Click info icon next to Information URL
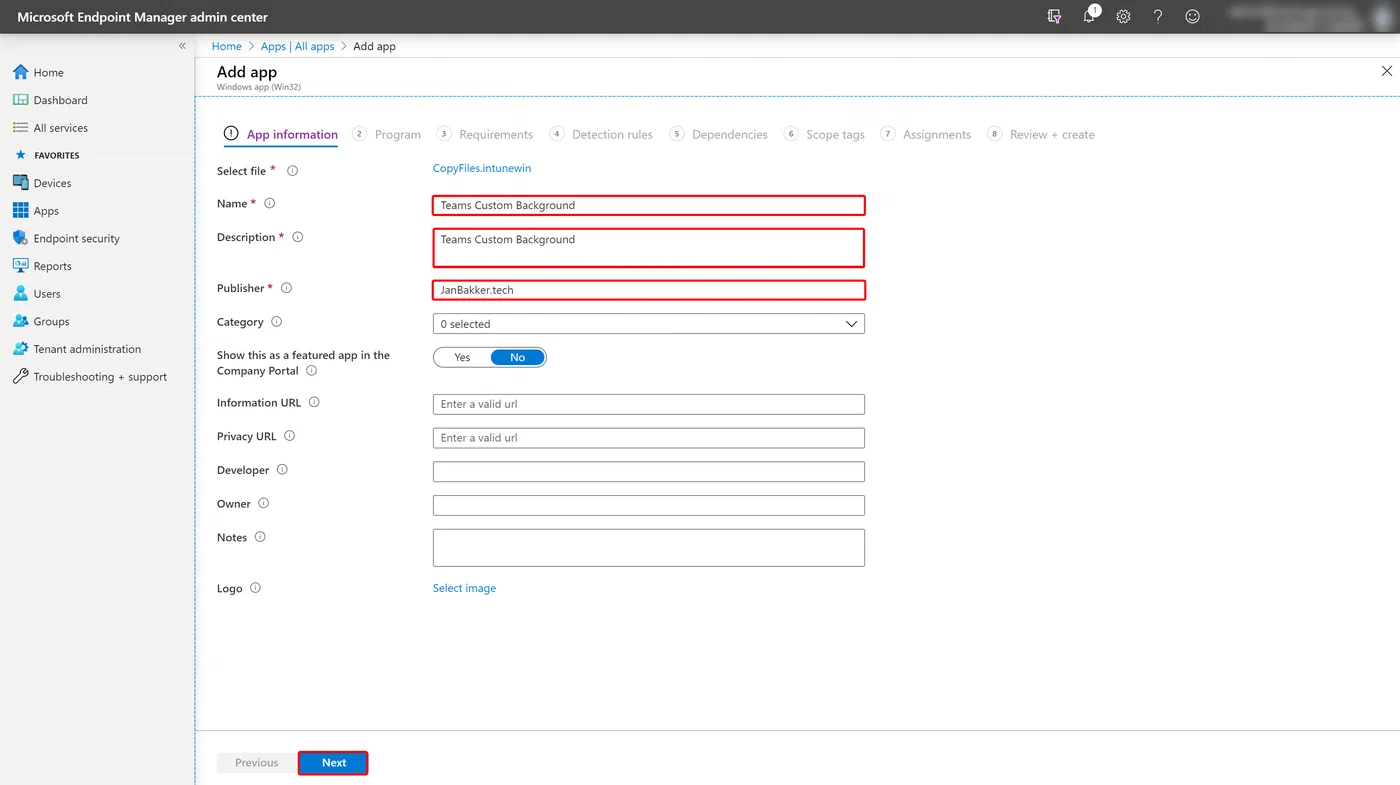Screen dimensions: 1400x785 314,402
